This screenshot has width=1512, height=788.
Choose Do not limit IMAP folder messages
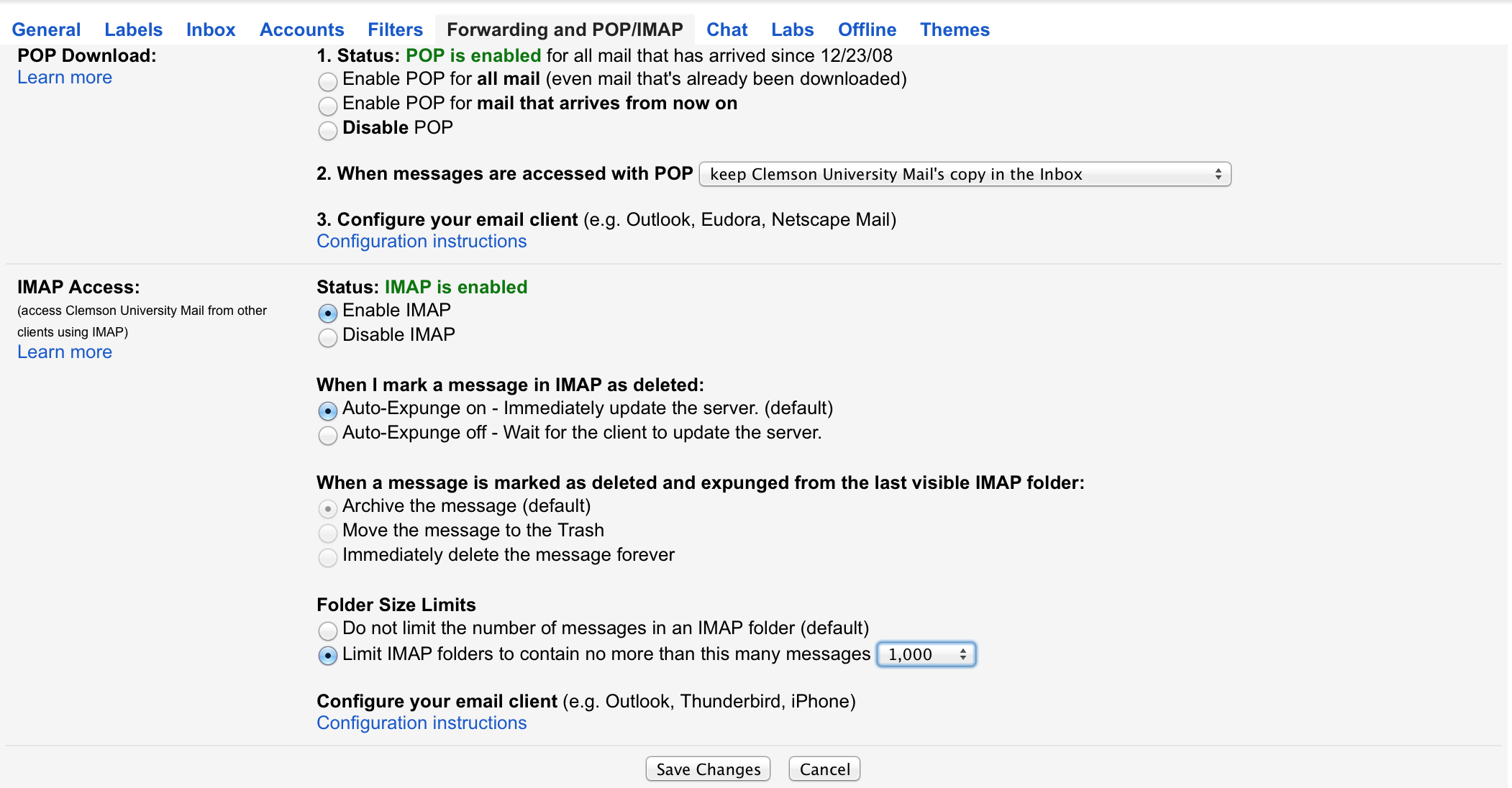tap(327, 631)
